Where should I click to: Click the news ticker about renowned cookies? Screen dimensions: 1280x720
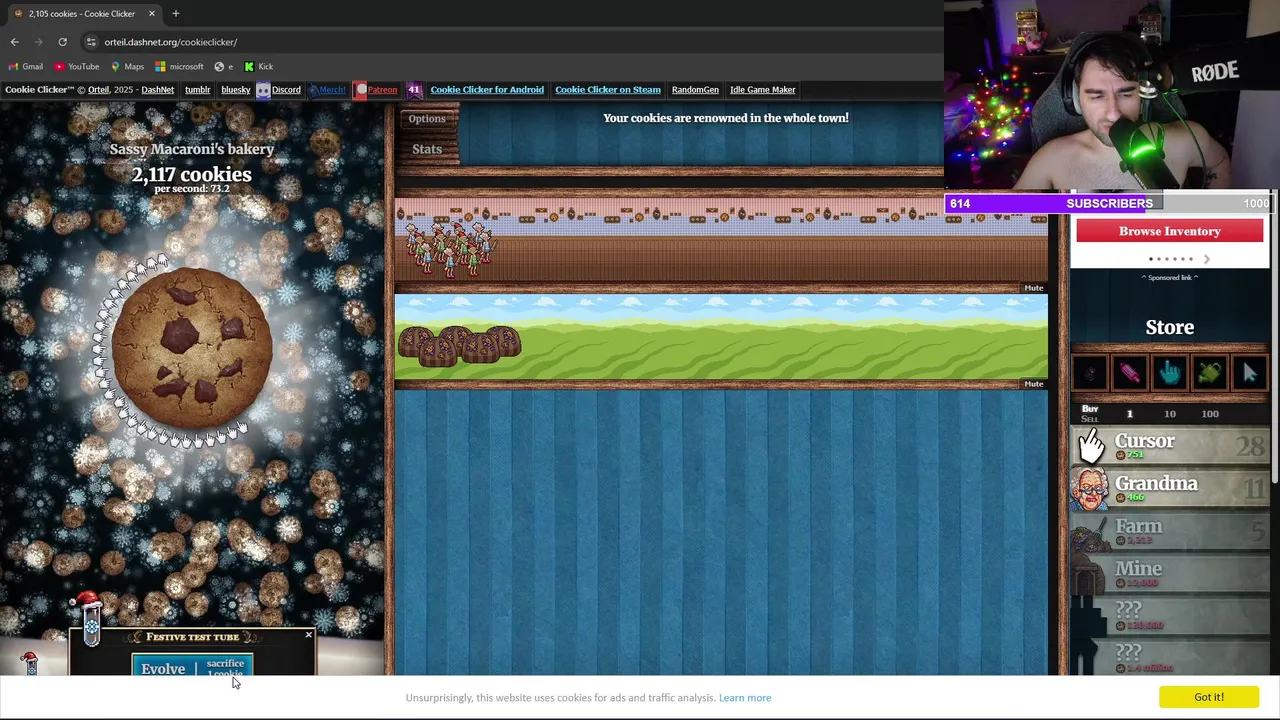coord(726,118)
